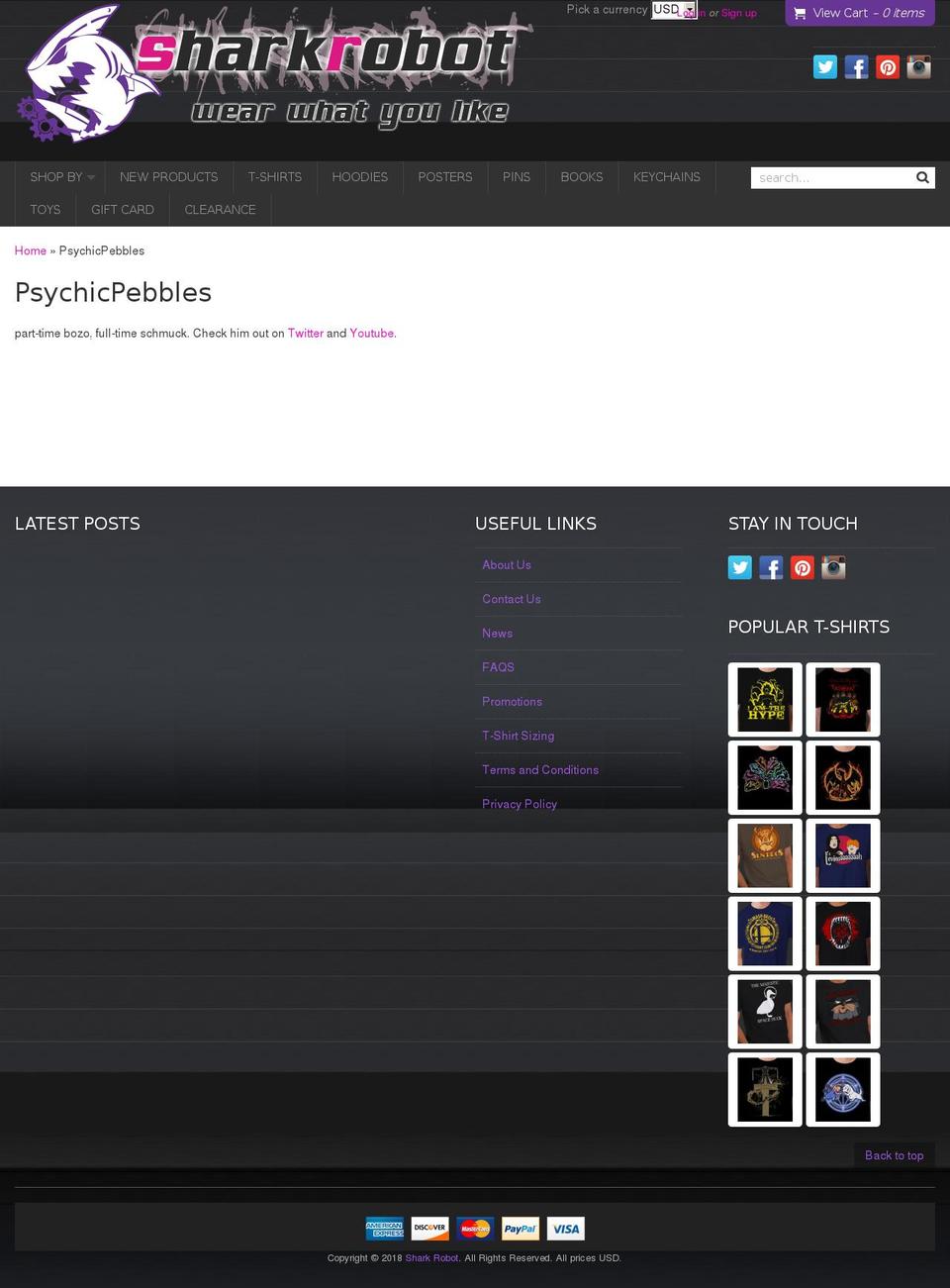Expand the Shop By menu
The image size is (950, 1288).
(x=59, y=177)
